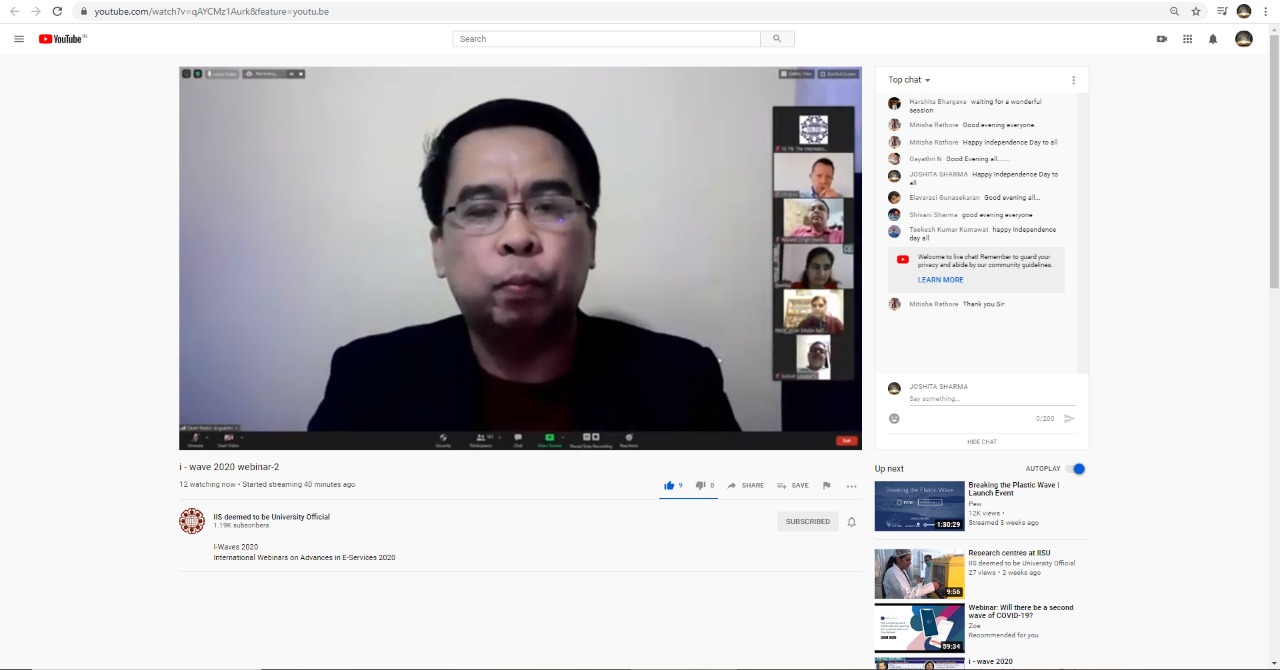Click the notification bell beside Subscribed
This screenshot has width=1280, height=670.
point(852,522)
